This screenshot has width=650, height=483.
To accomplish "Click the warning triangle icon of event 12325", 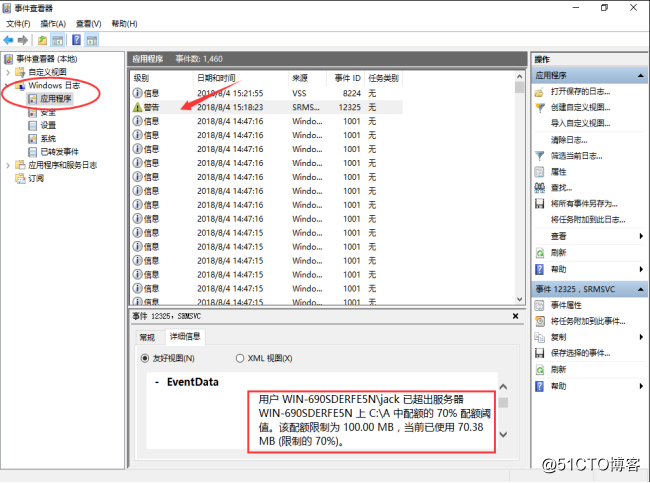I will [x=137, y=107].
